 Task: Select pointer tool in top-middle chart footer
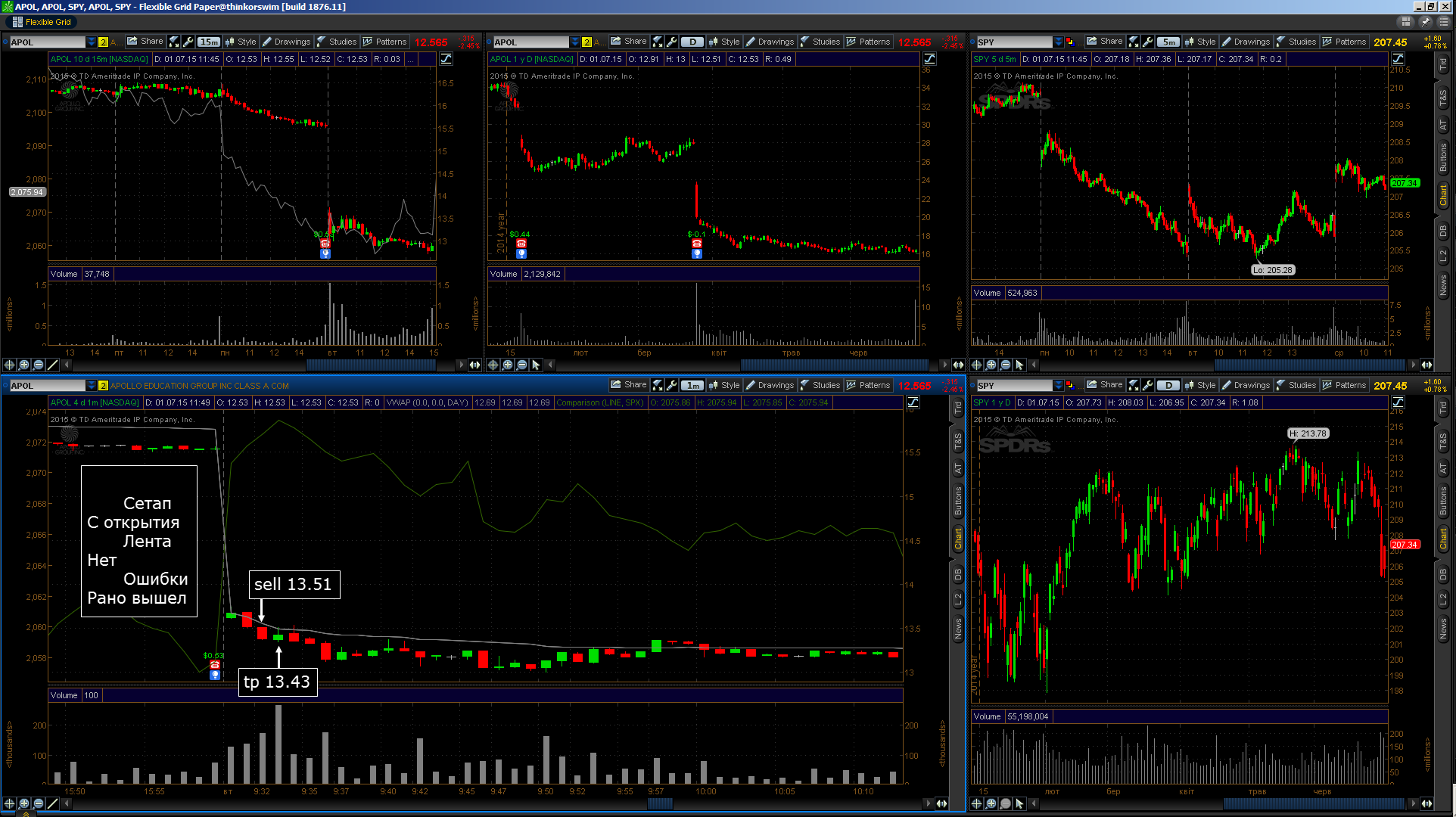click(537, 365)
